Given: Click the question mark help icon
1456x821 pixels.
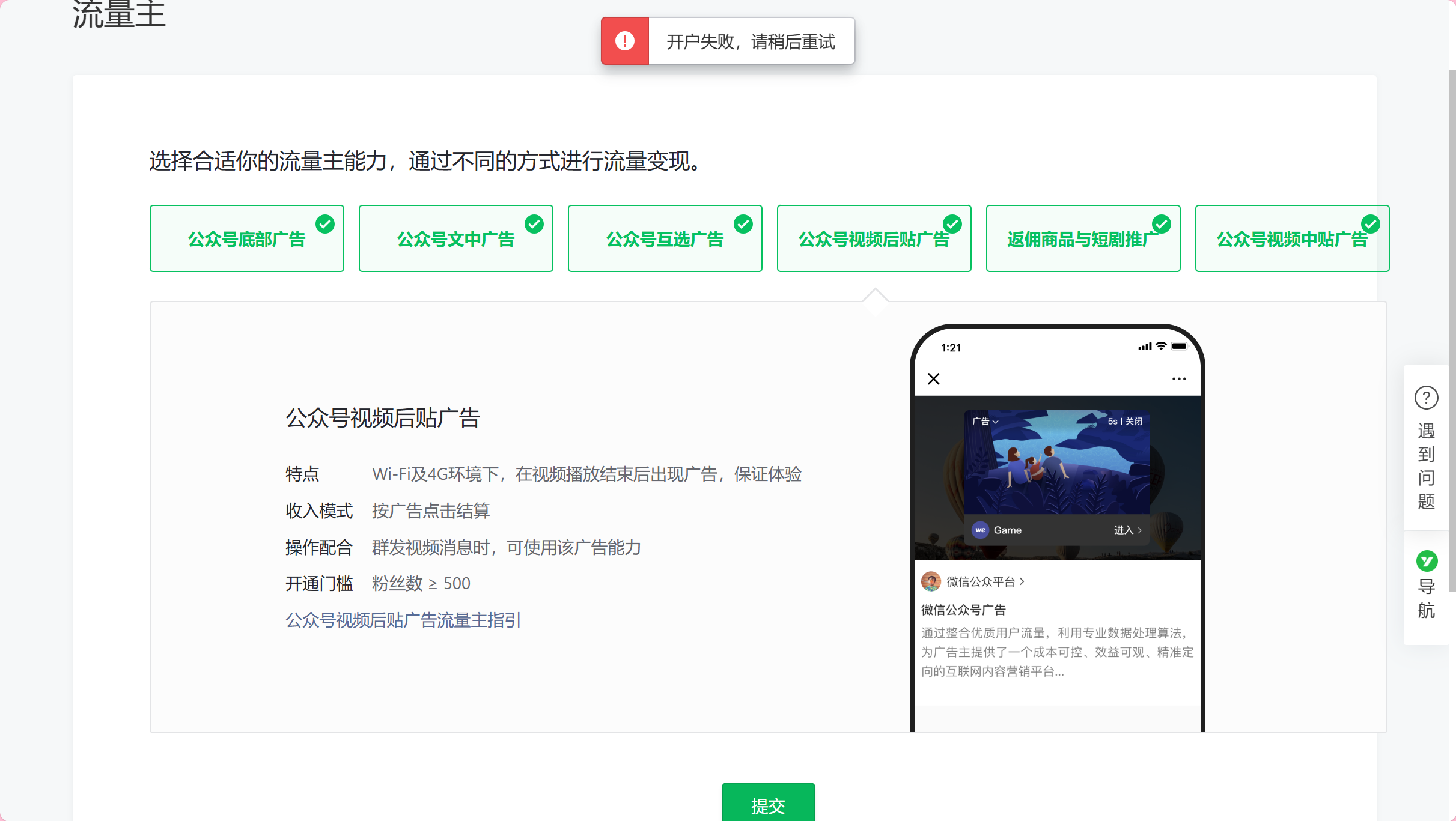Looking at the screenshot, I should click(1426, 398).
